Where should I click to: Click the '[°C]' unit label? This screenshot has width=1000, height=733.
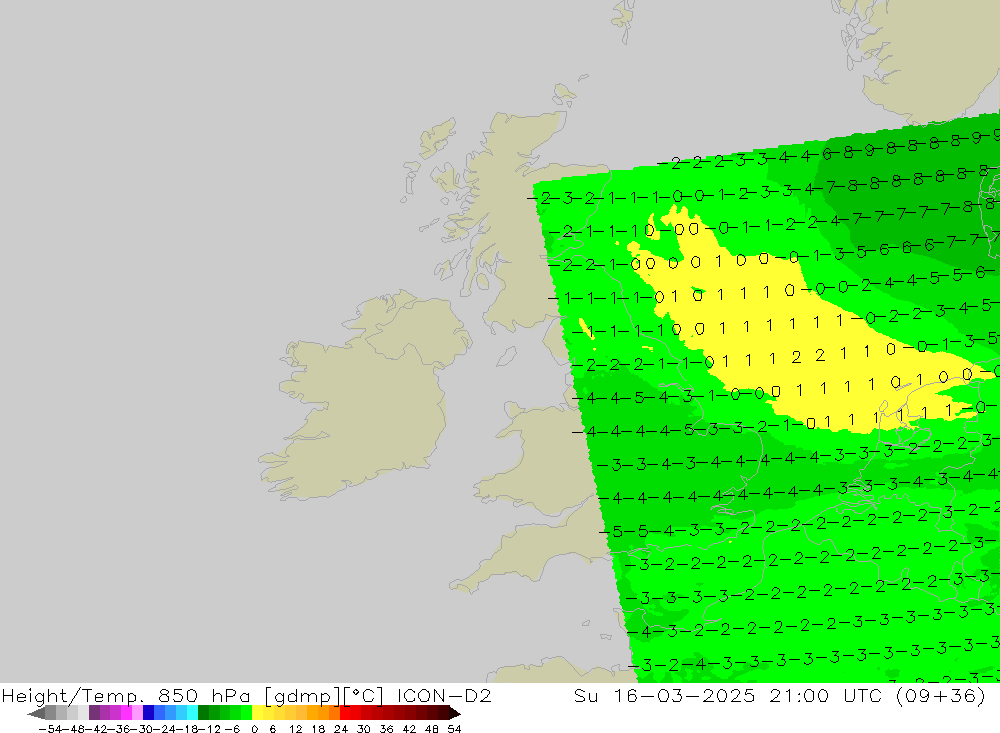(364, 696)
